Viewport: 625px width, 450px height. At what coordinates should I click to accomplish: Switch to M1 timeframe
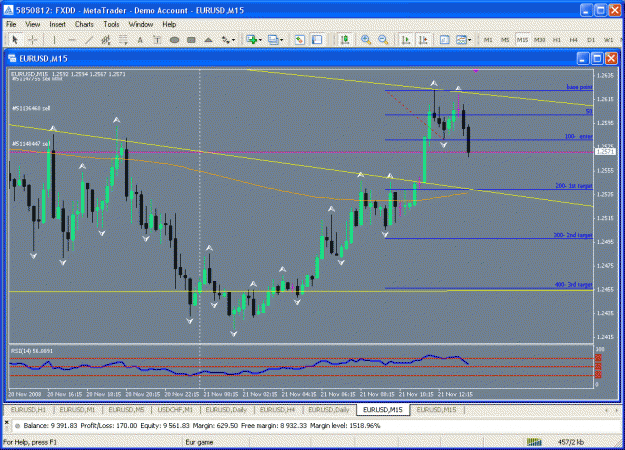tap(488, 40)
